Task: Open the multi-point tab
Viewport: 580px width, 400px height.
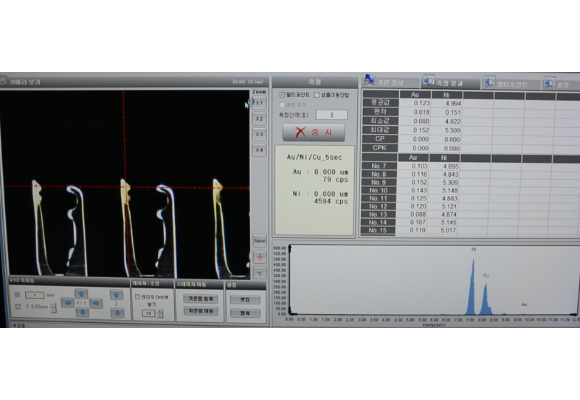Action: 512,83
